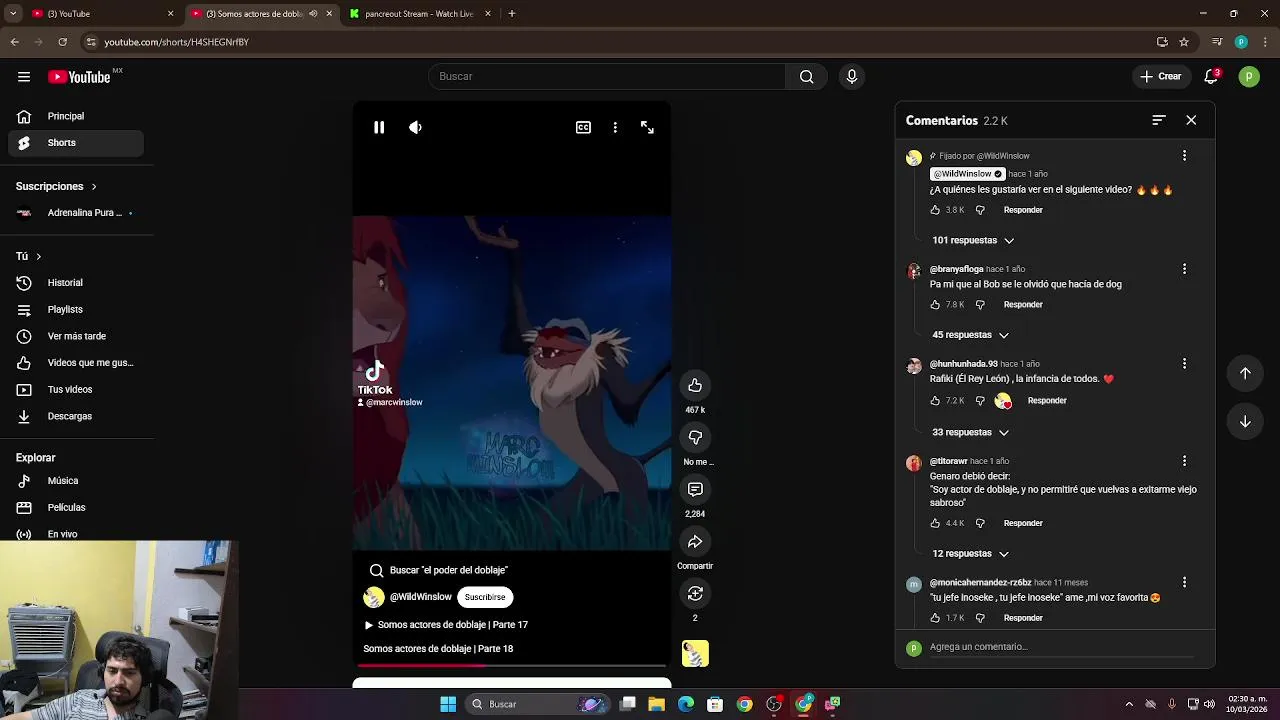Start voice search with the microphone
Screen dimensions: 1280x720
852,76
